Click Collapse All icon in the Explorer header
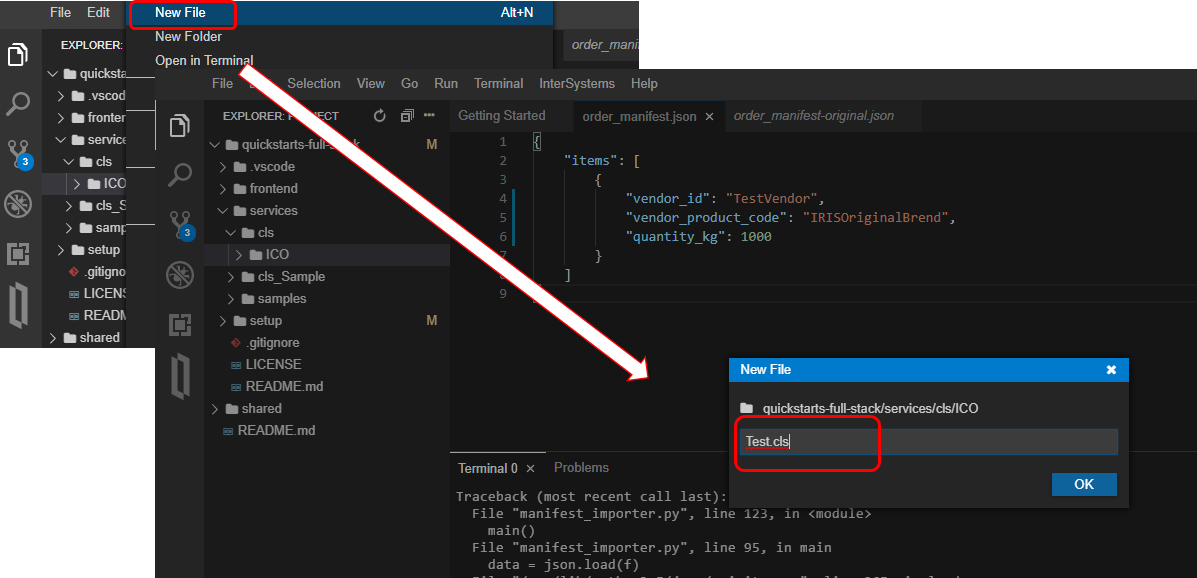Screen dimensions: 1197x578 (407, 116)
